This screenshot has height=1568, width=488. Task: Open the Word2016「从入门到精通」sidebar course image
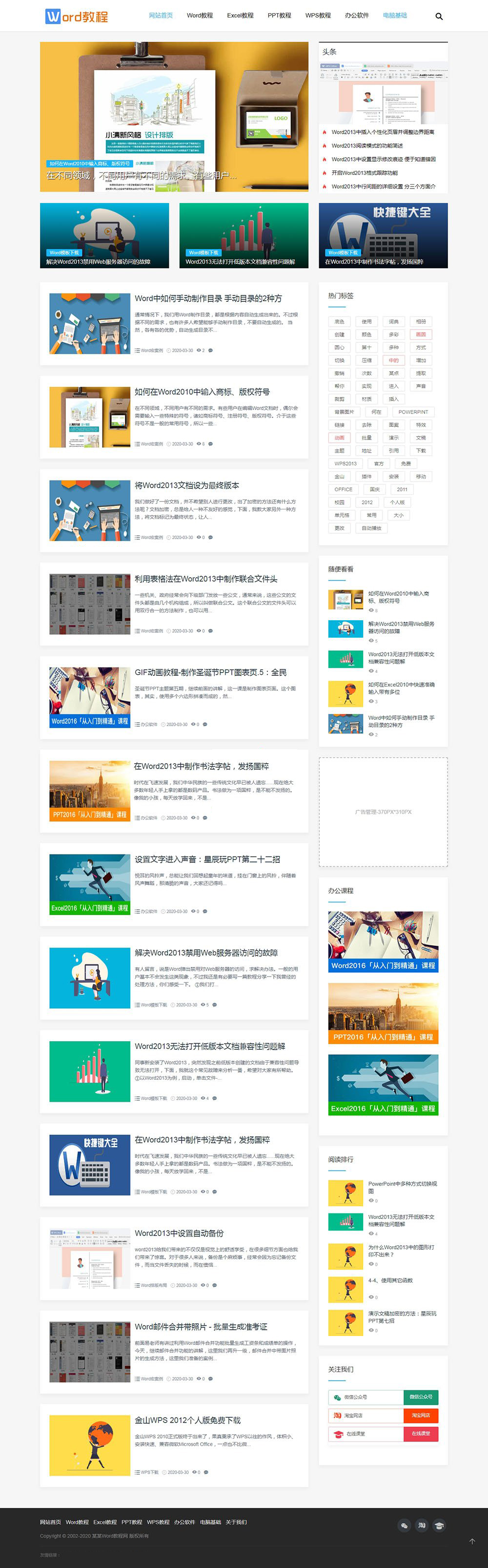(384, 941)
